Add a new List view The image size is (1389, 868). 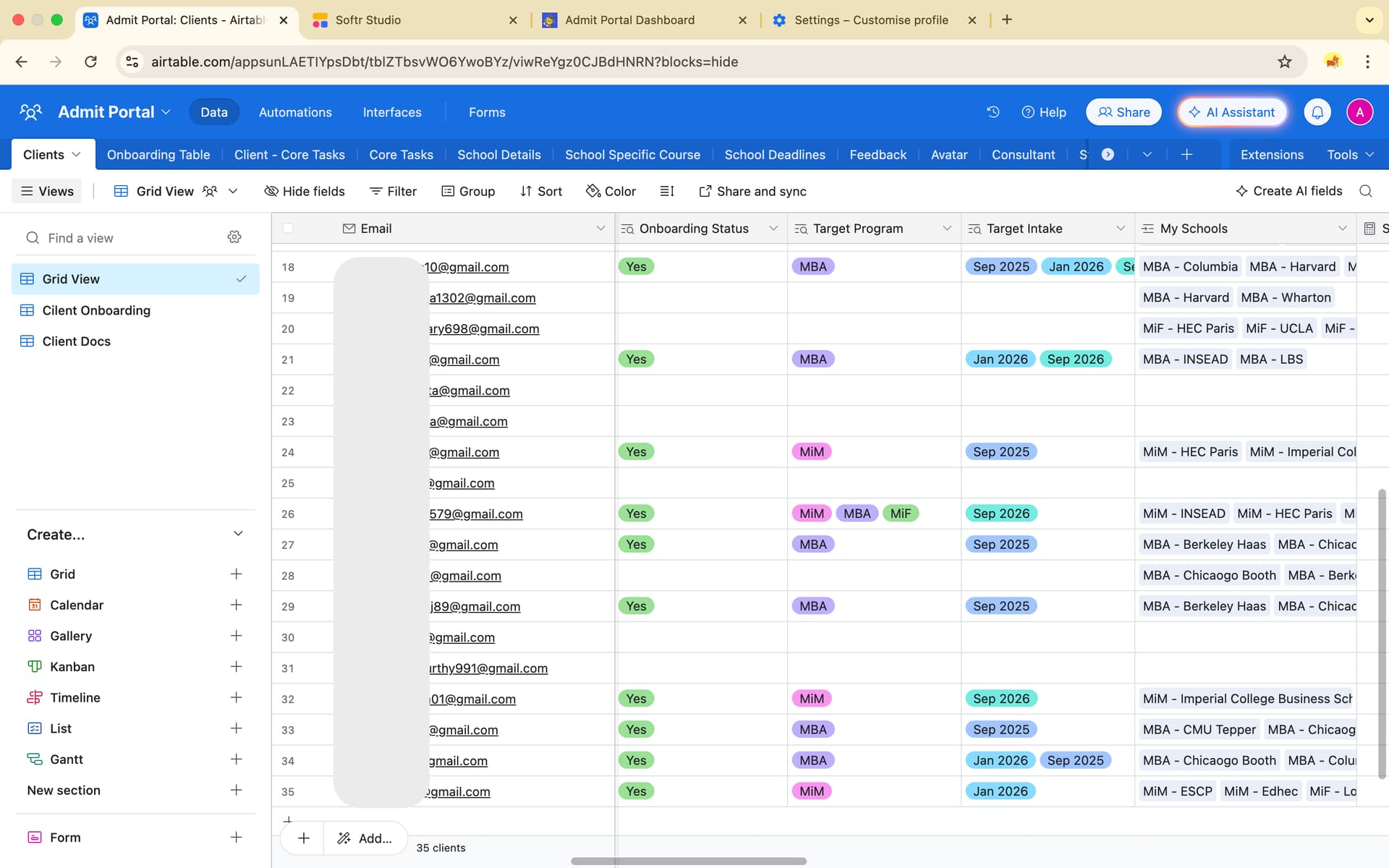[x=236, y=728]
